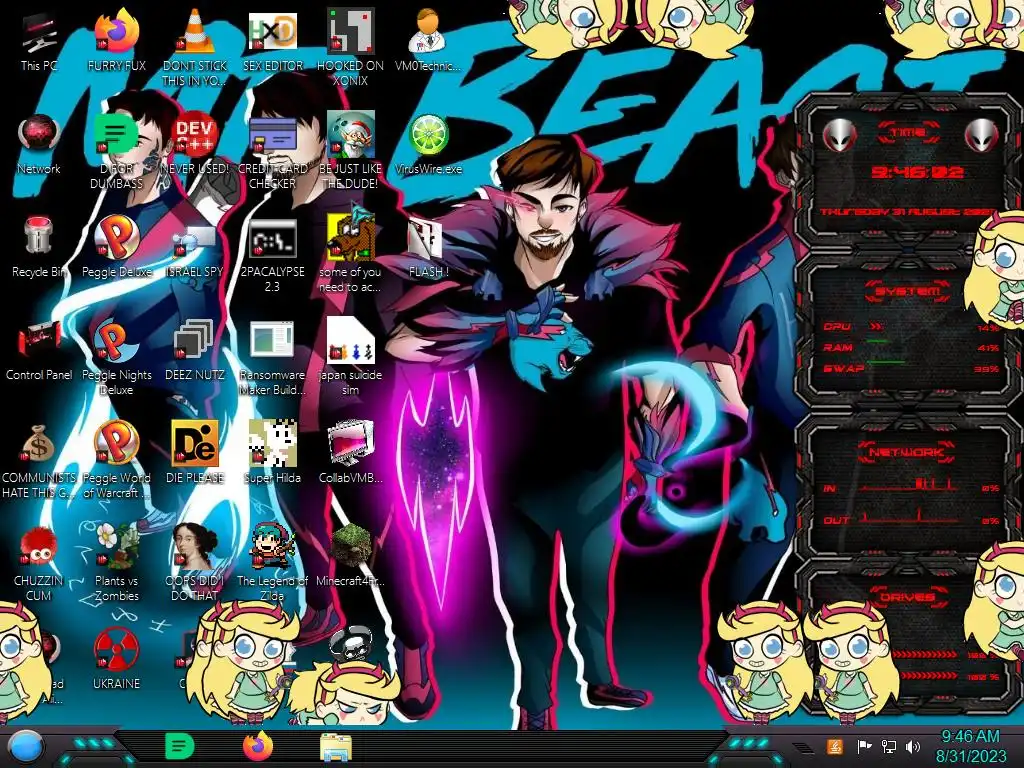Launch Firefox from the taskbar
The height and width of the screenshot is (768, 1024).
258,746
